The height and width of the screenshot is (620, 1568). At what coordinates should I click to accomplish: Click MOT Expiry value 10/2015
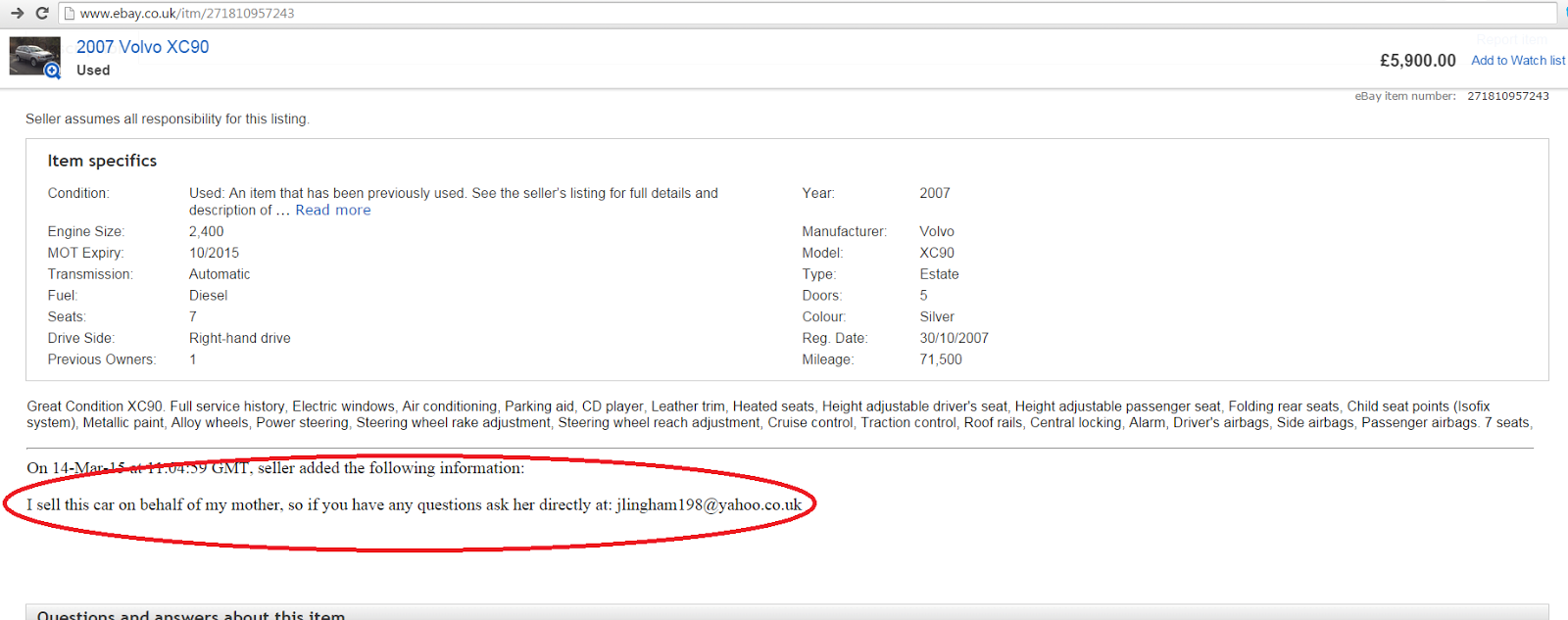point(214,254)
